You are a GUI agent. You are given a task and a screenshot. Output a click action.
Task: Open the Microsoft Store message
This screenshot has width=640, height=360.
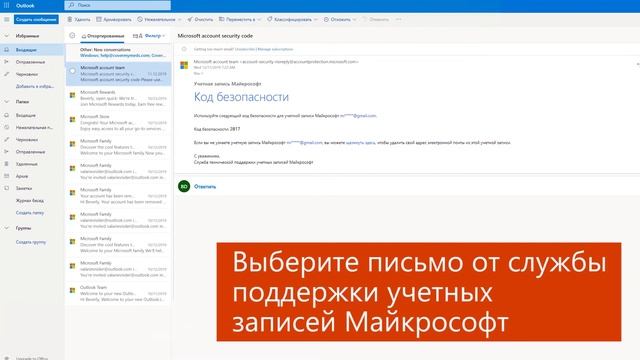tap(118, 122)
